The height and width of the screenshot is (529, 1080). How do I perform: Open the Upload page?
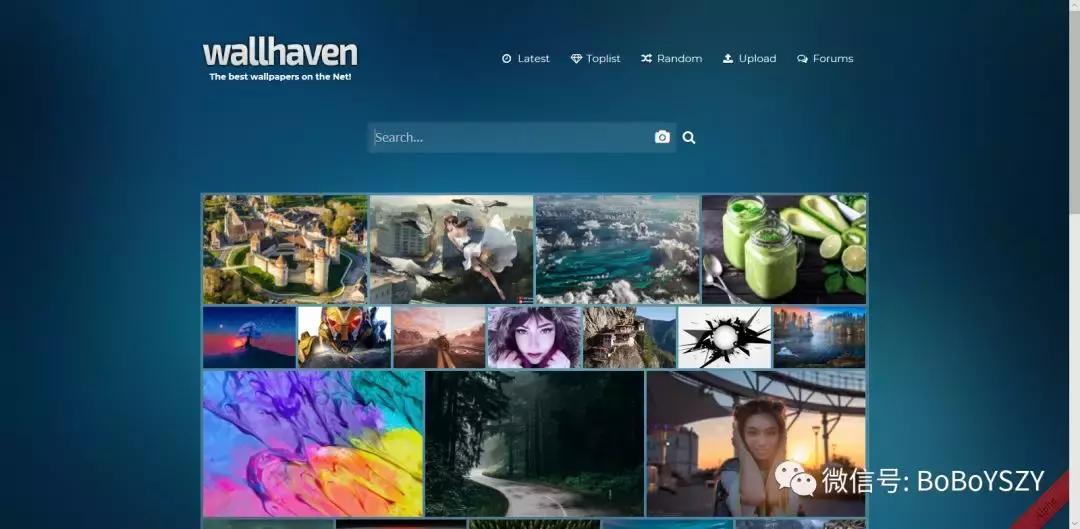click(749, 59)
